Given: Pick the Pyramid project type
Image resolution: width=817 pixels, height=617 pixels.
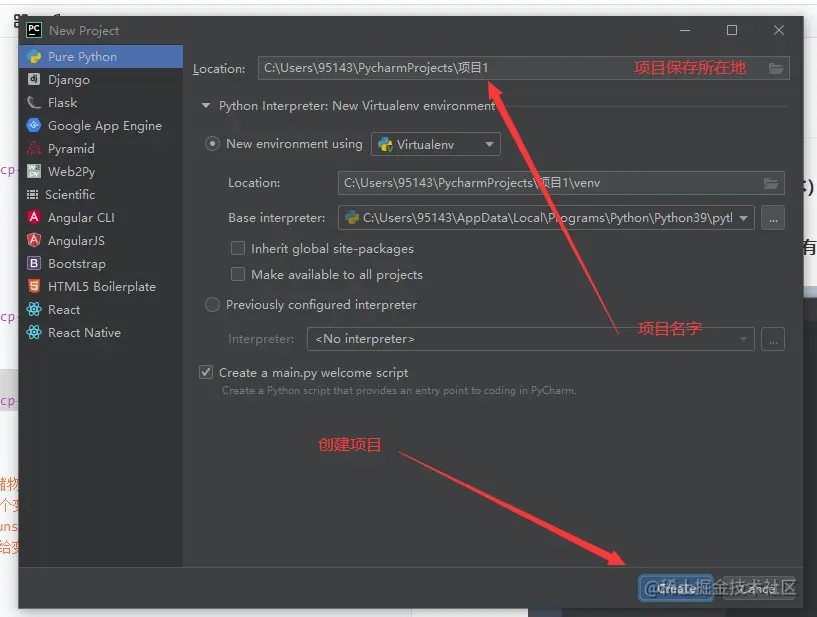Looking at the screenshot, I should pyautogui.click(x=101, y=148).
